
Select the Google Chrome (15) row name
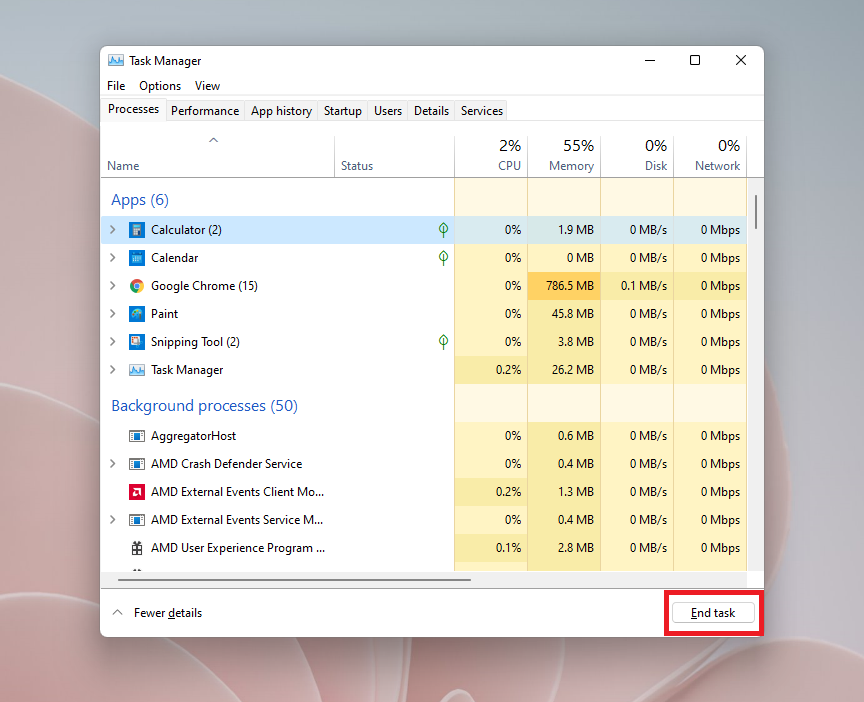tap(204, 286)
